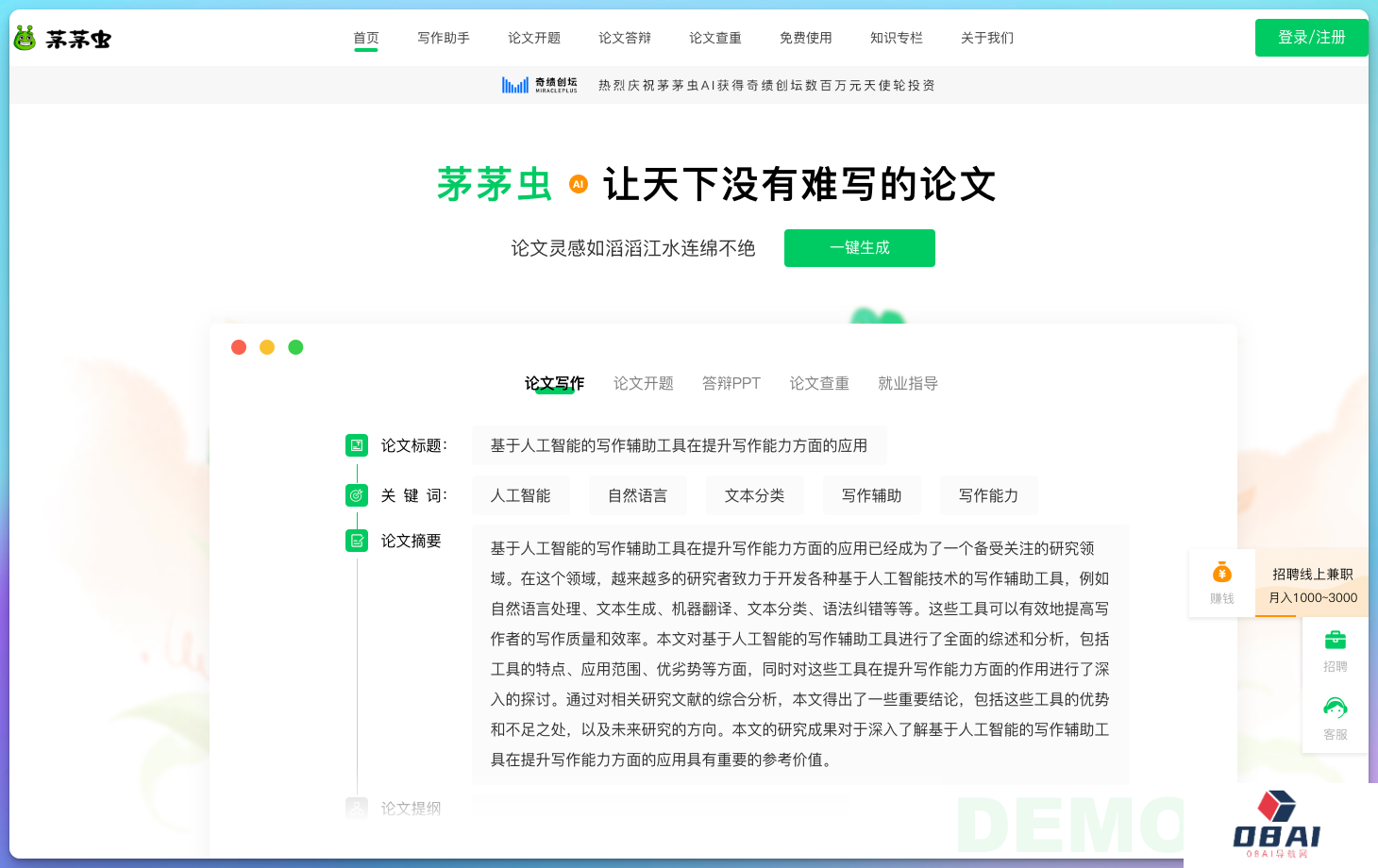Switch to the 论文查重 demo tab
The height and width of the screenshot is (868, 1378).
(x=819, y=383)
